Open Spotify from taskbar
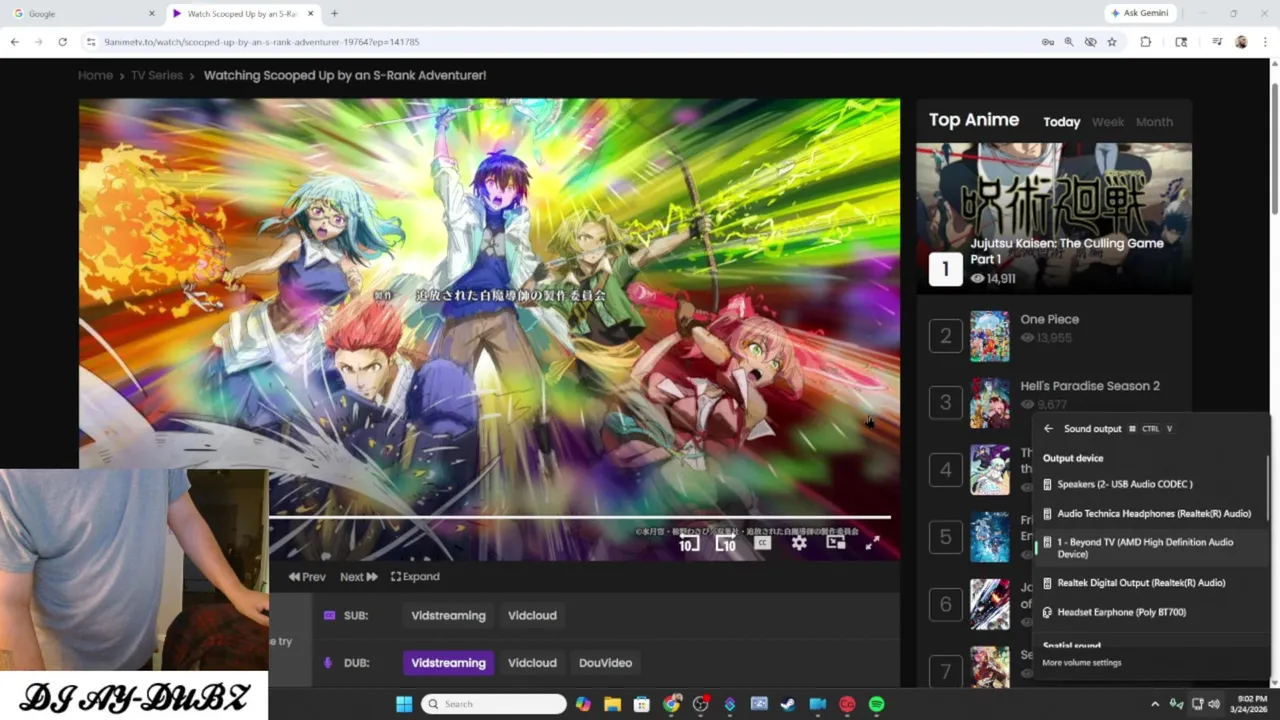Image resolution: width=1280 pixels, height=720 pixels. pos(876,704)
